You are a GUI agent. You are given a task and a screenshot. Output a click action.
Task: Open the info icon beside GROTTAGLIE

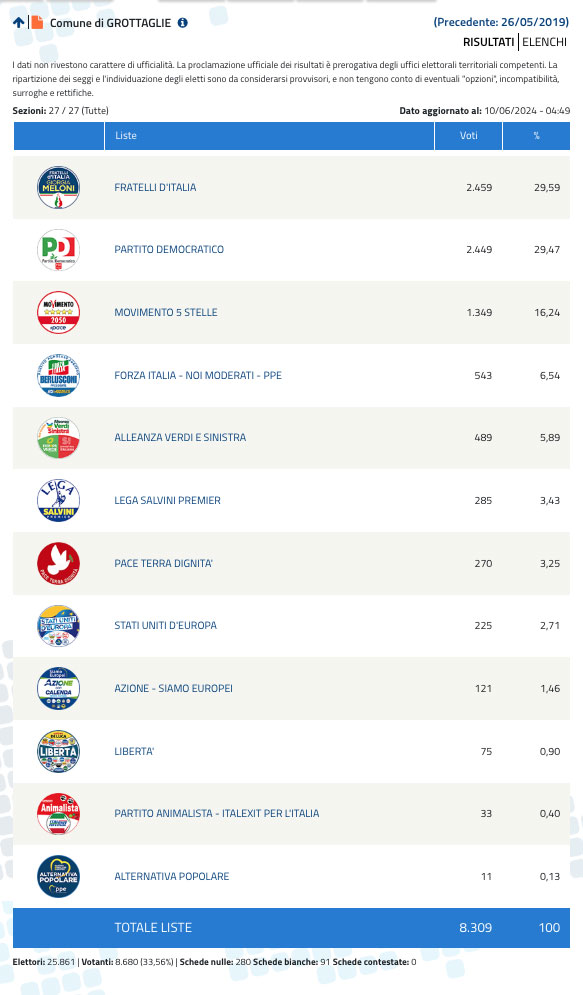click(183, 23)
